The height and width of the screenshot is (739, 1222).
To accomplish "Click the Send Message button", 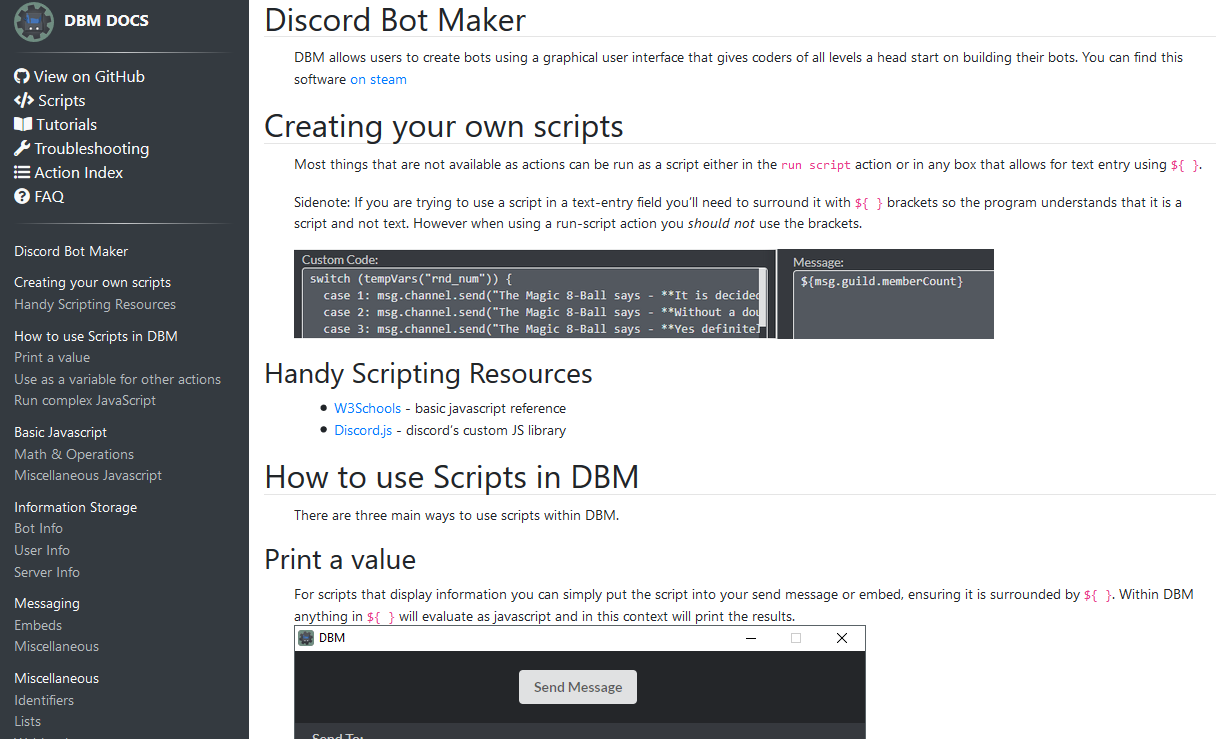I will pyautogui.click(x=578, y=687).
